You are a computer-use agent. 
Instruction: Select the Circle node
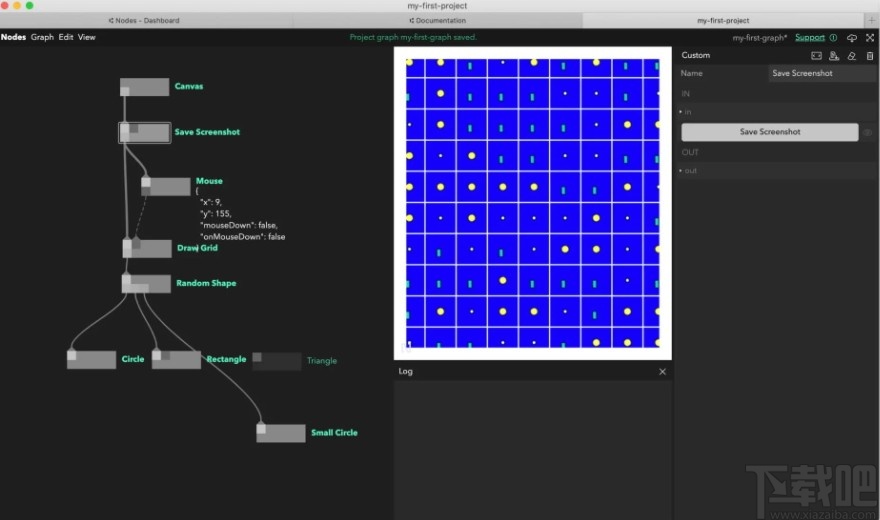click(91, 359)
